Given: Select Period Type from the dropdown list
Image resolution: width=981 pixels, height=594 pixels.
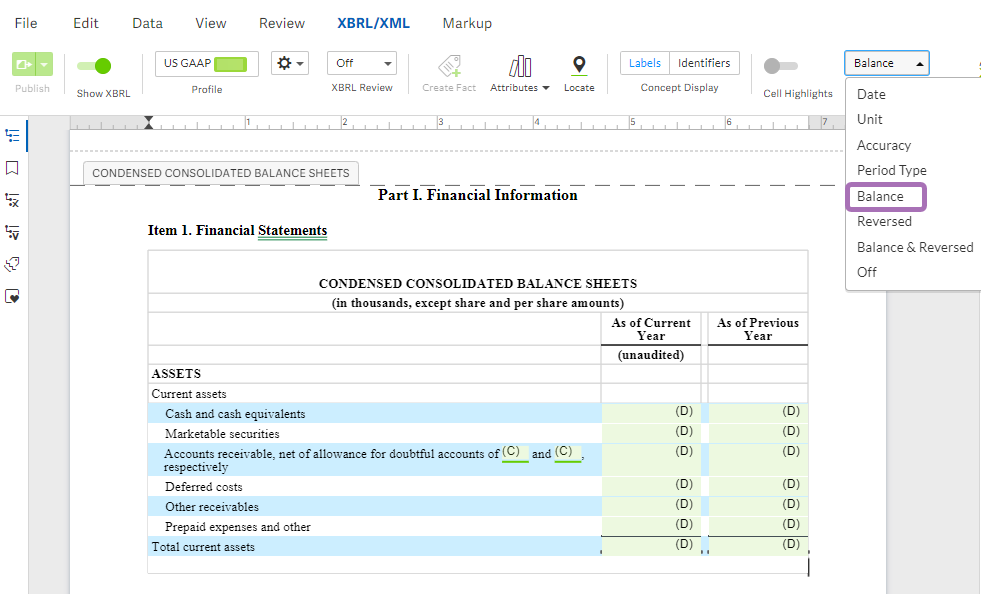Looking at the screenshot, I should (x=891, y=170).
